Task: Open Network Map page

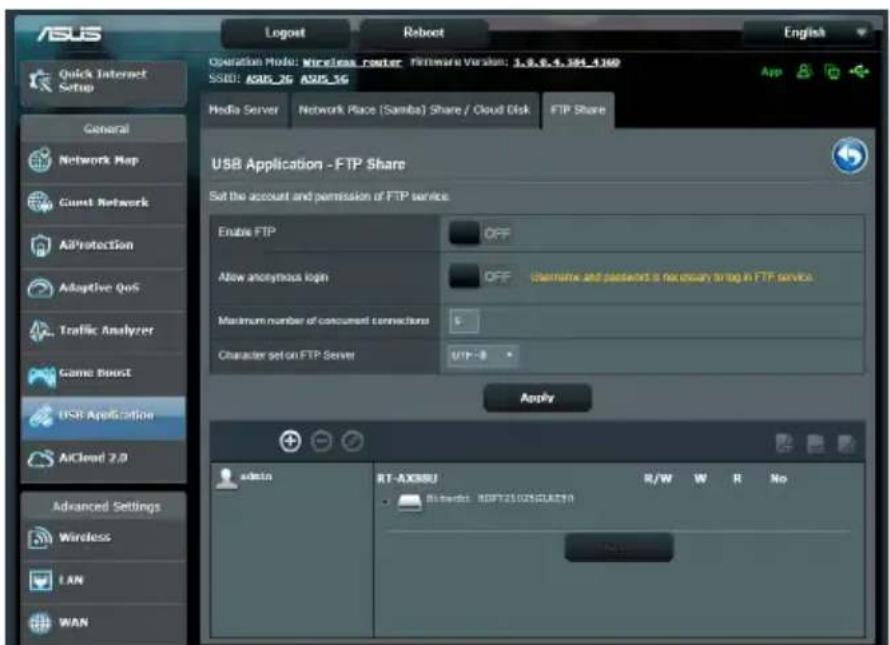Action: coord(103,161)
